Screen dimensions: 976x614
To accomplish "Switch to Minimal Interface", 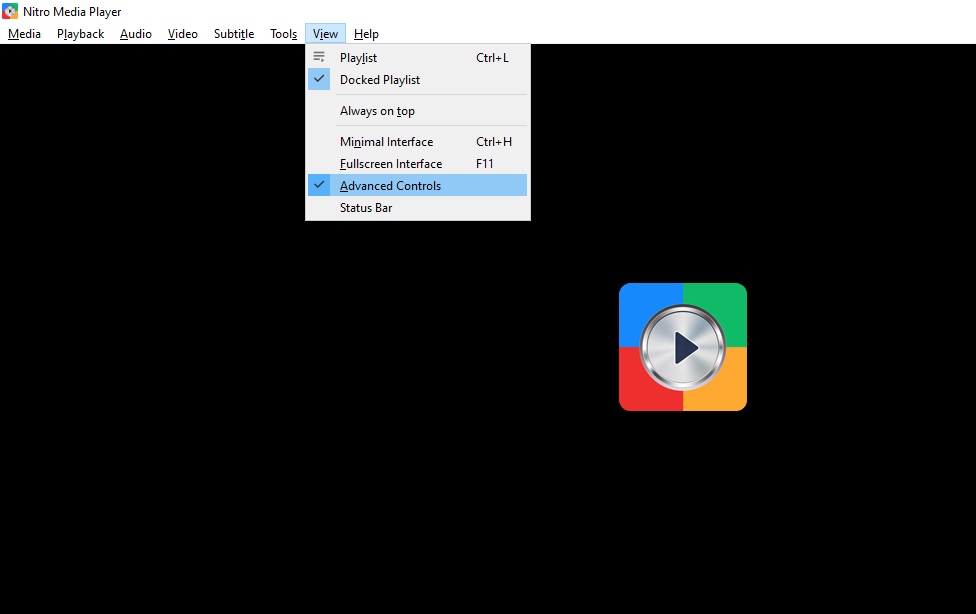I will pyautogui.click(x=417, y=142).
